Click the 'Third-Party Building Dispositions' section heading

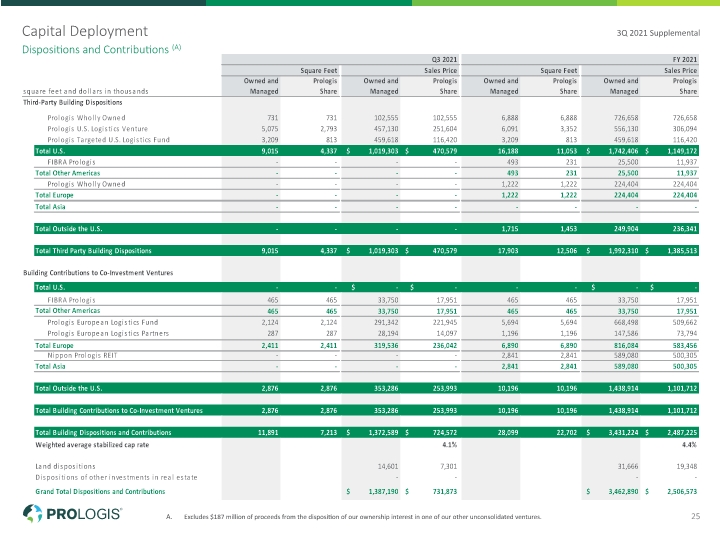[x=73, y=102]
